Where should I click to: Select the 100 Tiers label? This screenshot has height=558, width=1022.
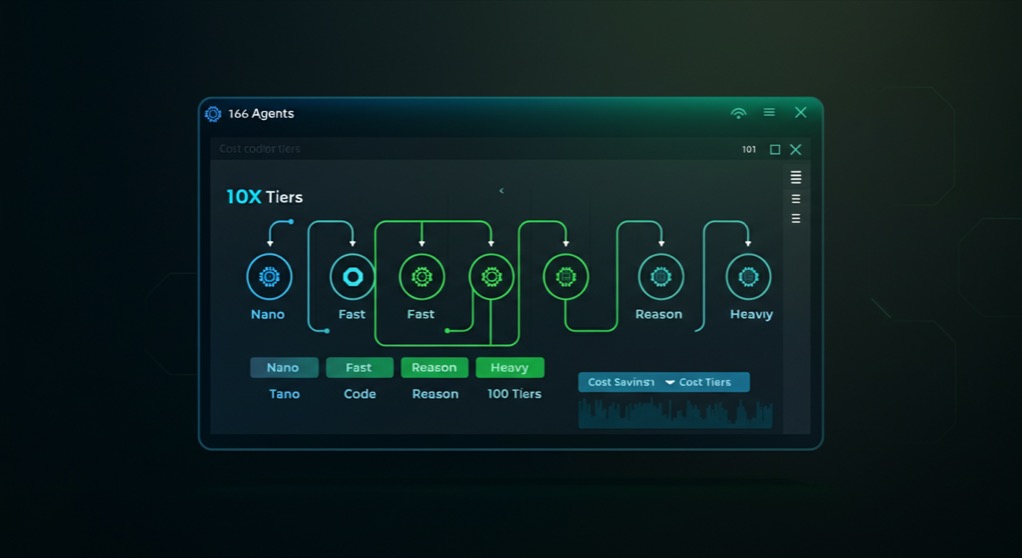(x=514, y=394)
